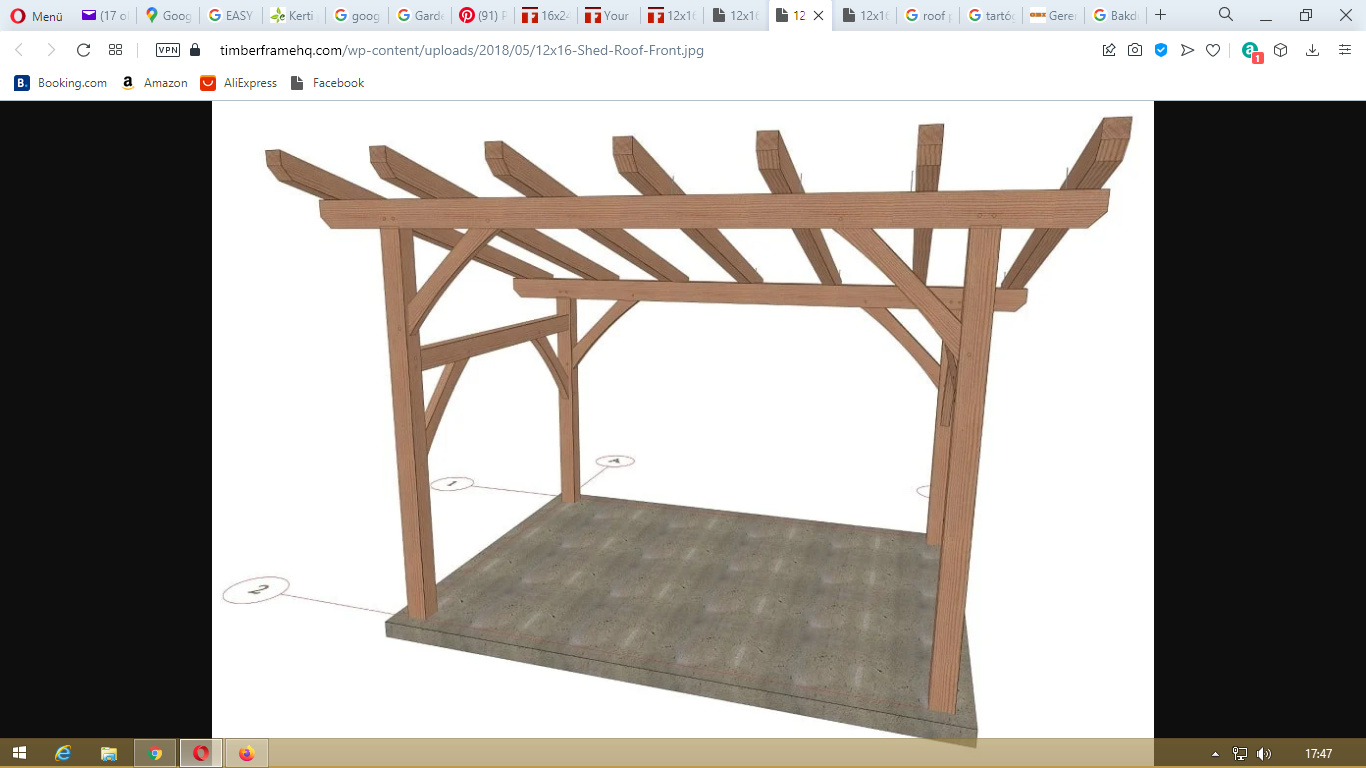Open the AliExpress bookmark
The height and width of the screenshot is (768, 1366).
coord(238,83)
